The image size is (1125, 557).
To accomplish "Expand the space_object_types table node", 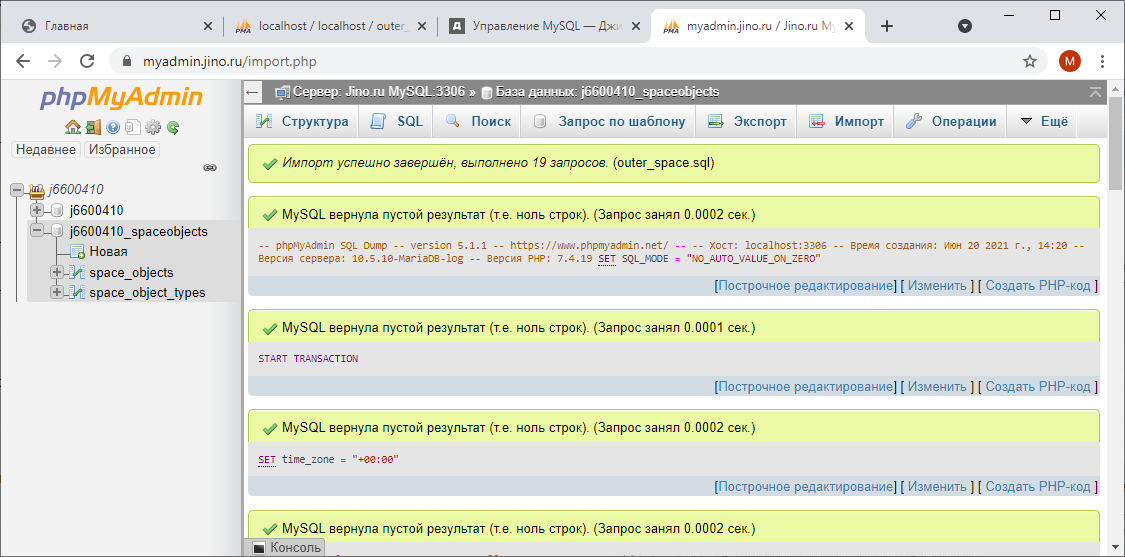I will click(x=57, y=293).
